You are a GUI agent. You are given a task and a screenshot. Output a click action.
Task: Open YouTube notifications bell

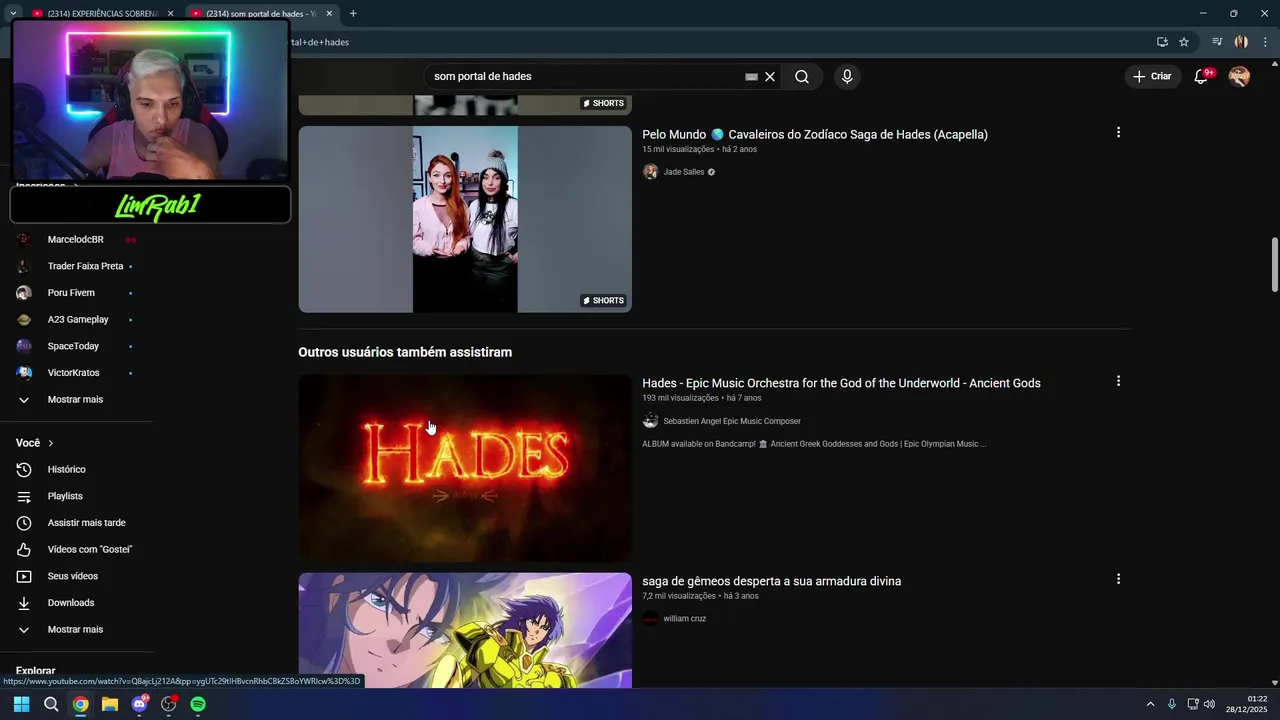point(1202,77)
